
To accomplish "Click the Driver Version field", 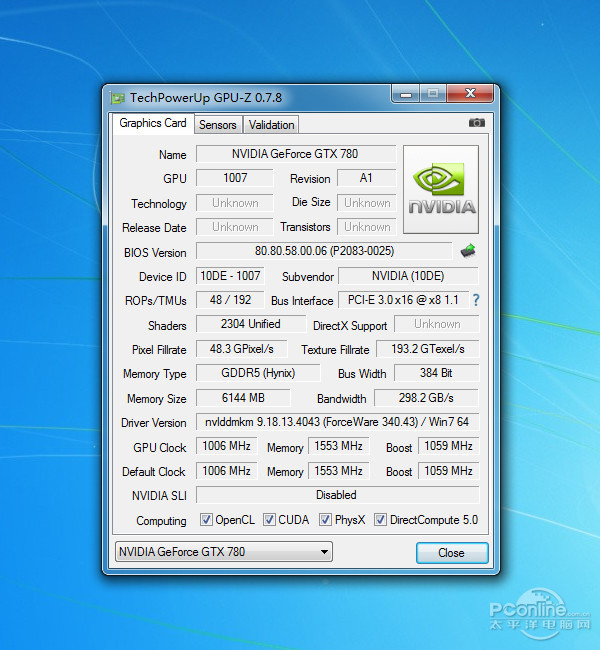I will pyautogui.click(x=336, y=422).
